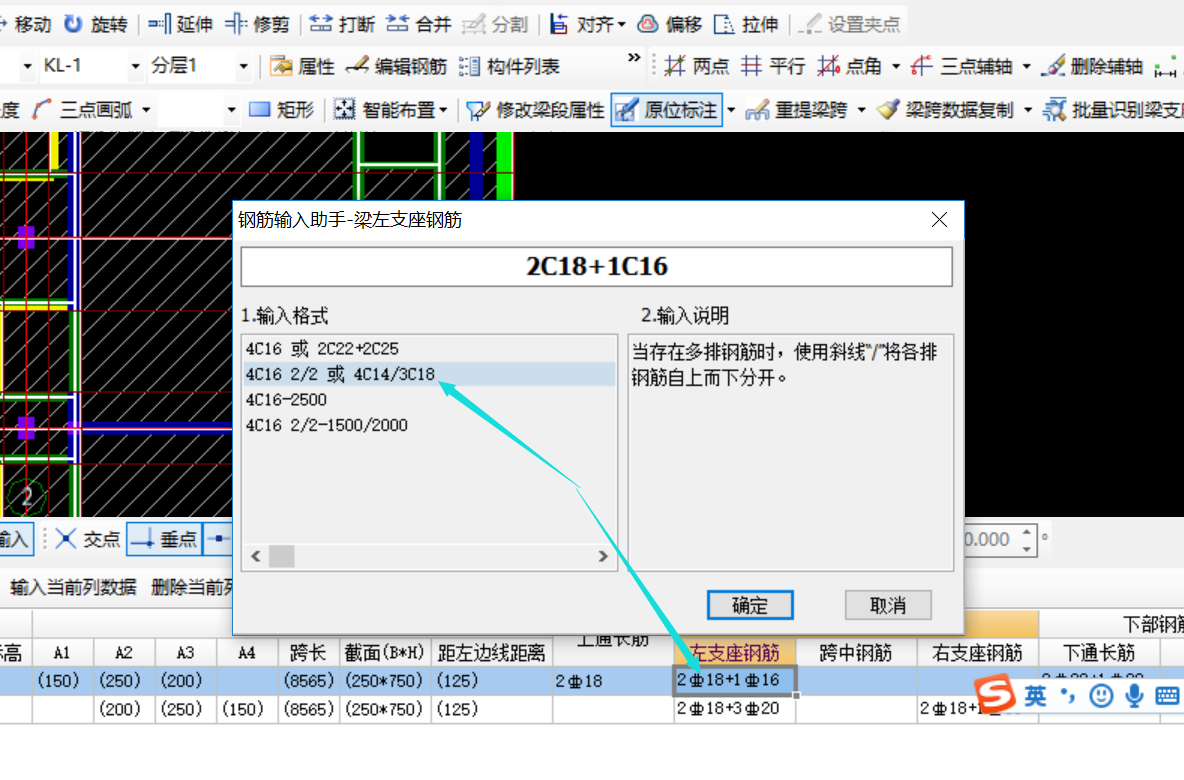Viewport: 1184px width, 780px height.
Task: Activate the Stretch (拉伸) tool
Action: click(746, 24)
